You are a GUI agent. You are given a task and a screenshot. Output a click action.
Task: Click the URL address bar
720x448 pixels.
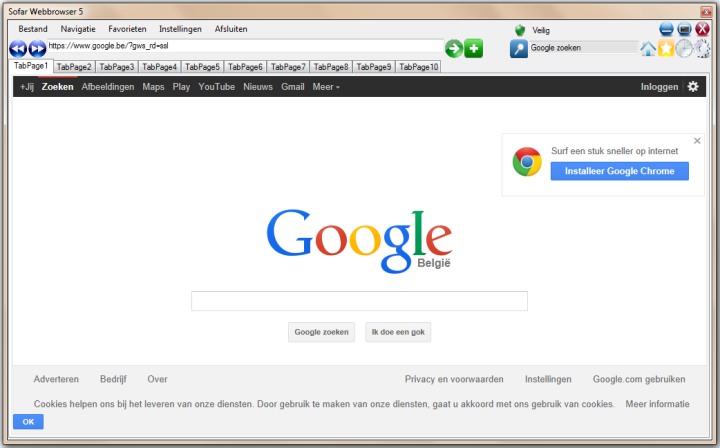246,46
